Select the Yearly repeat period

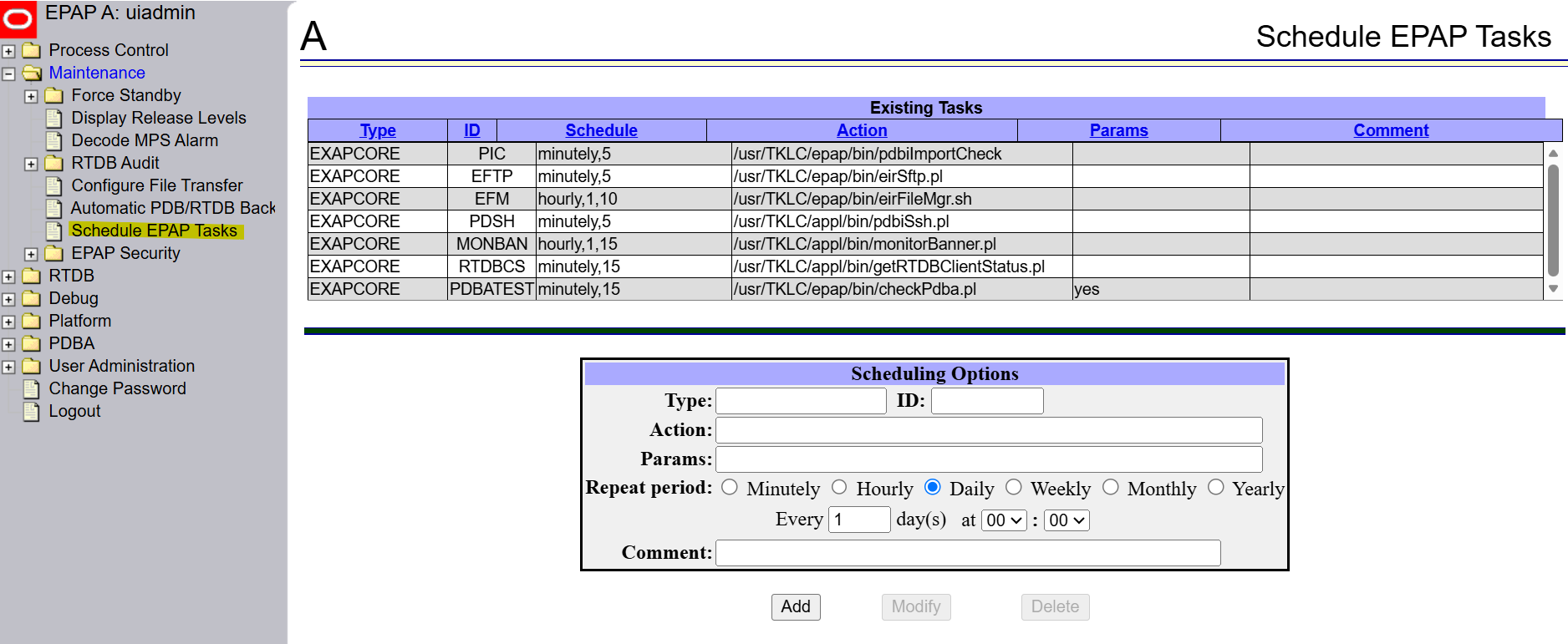tap(1216, 487)
